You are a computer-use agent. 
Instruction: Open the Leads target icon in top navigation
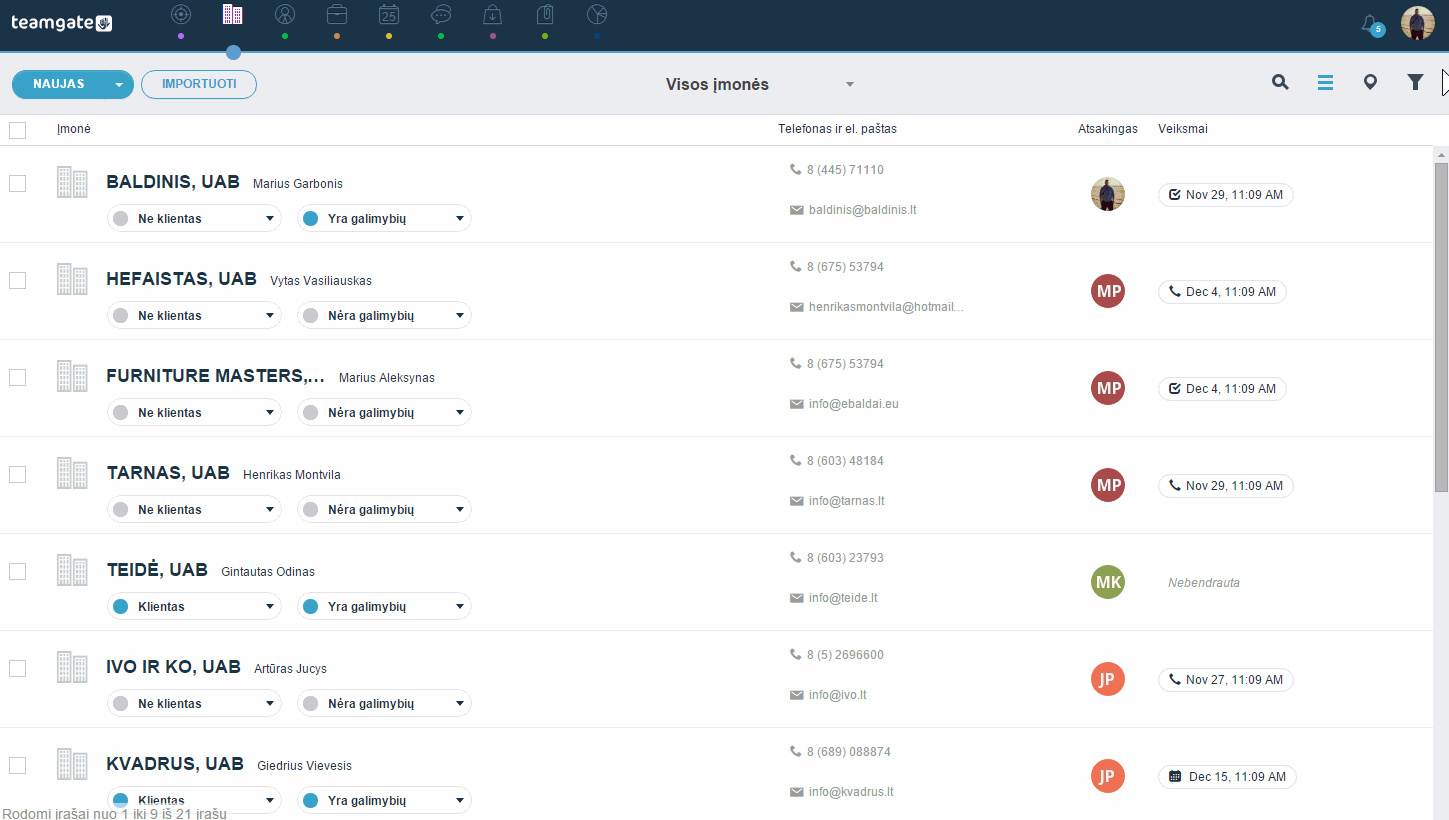180,14
